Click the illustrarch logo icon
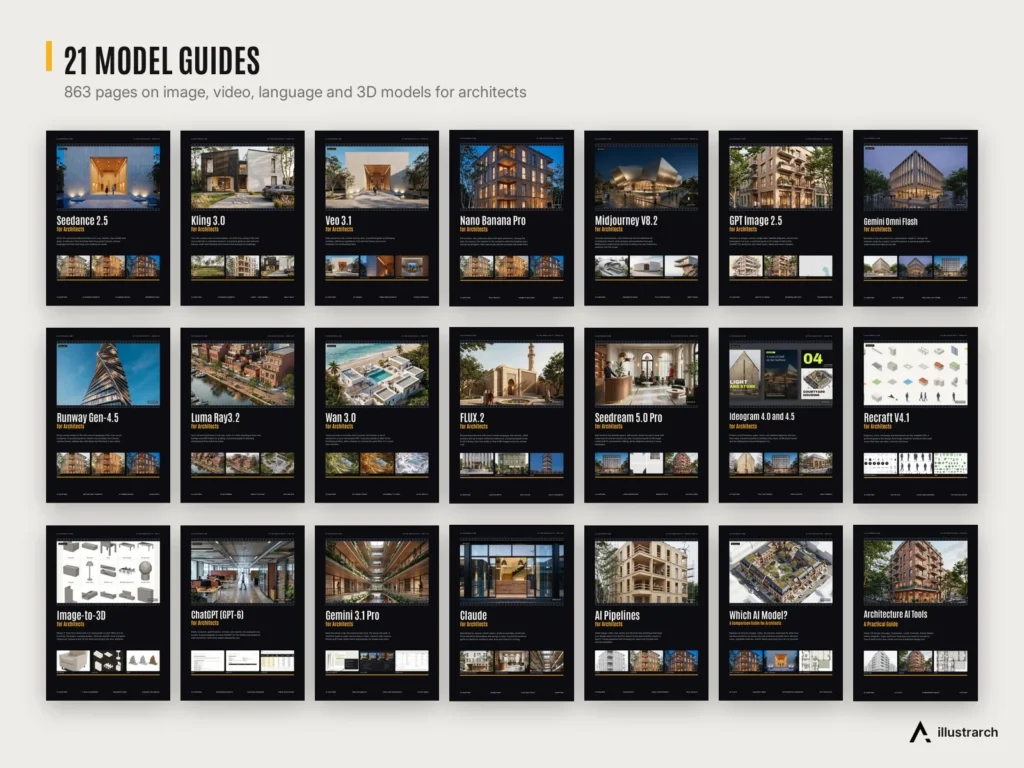 pos(920,732)
